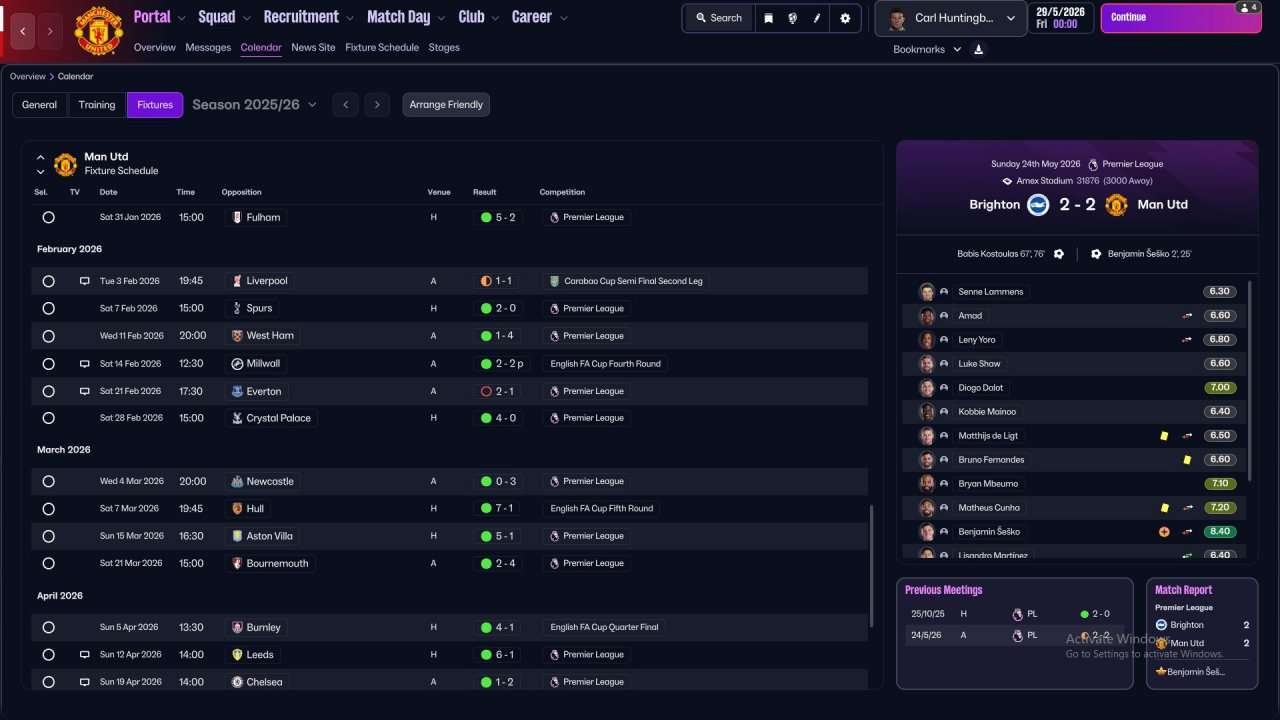The width and height of the screenshot is (1280, 720).
Task: Select the Liverpool fixture radio button
Action: 48,281
